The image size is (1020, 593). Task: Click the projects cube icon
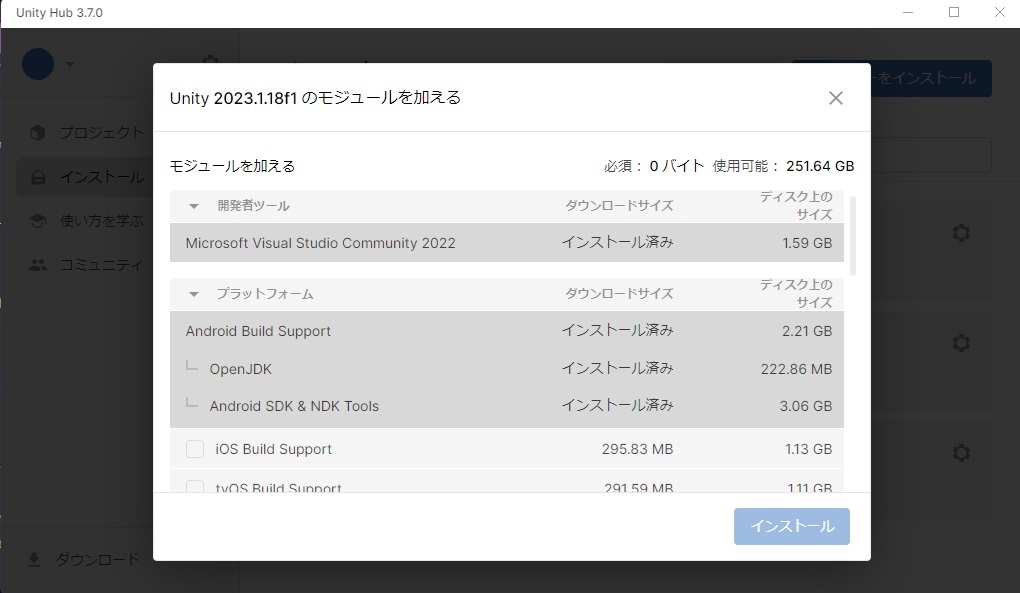[38, 133]
